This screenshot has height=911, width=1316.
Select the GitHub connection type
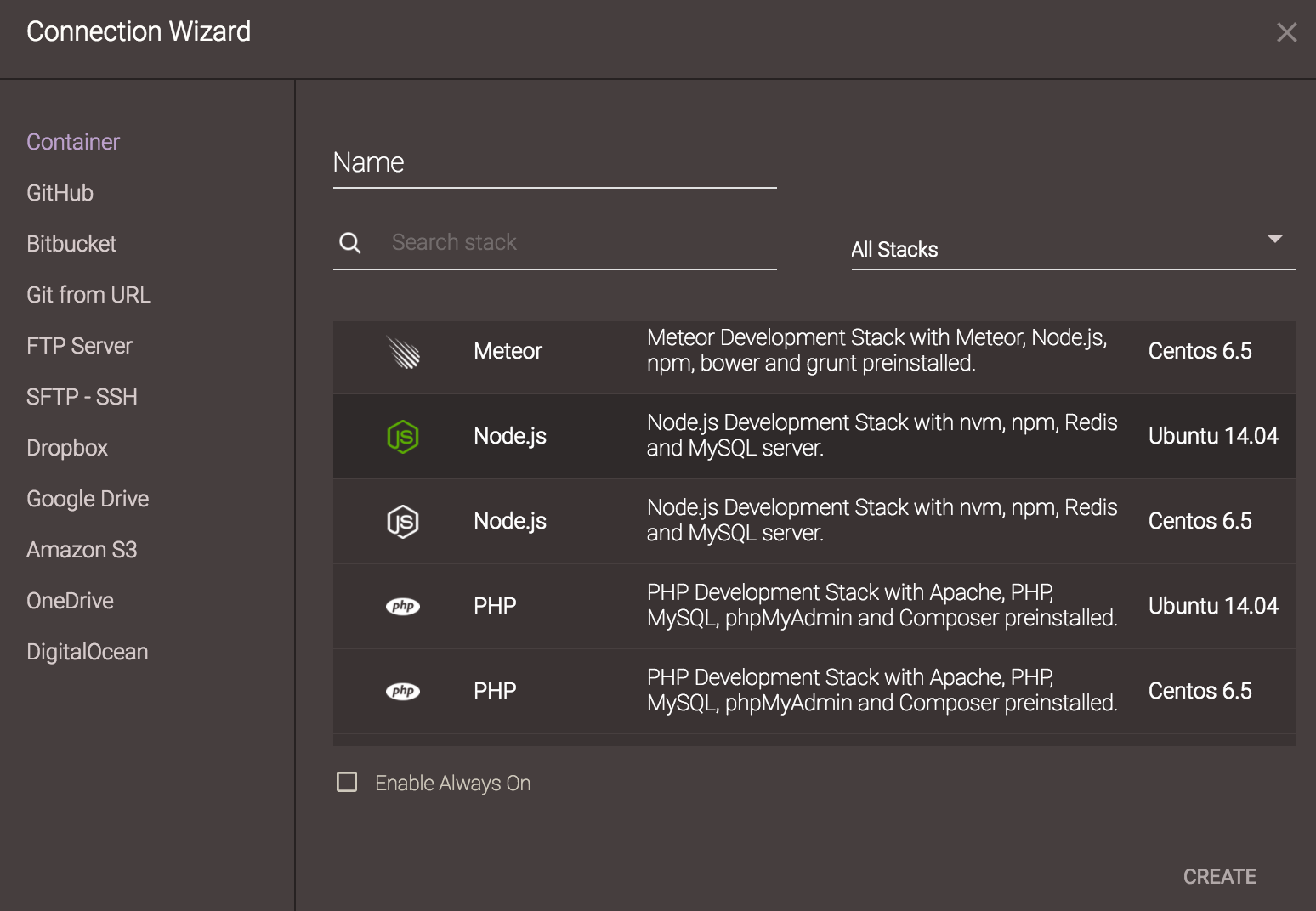tap(60, 193)
